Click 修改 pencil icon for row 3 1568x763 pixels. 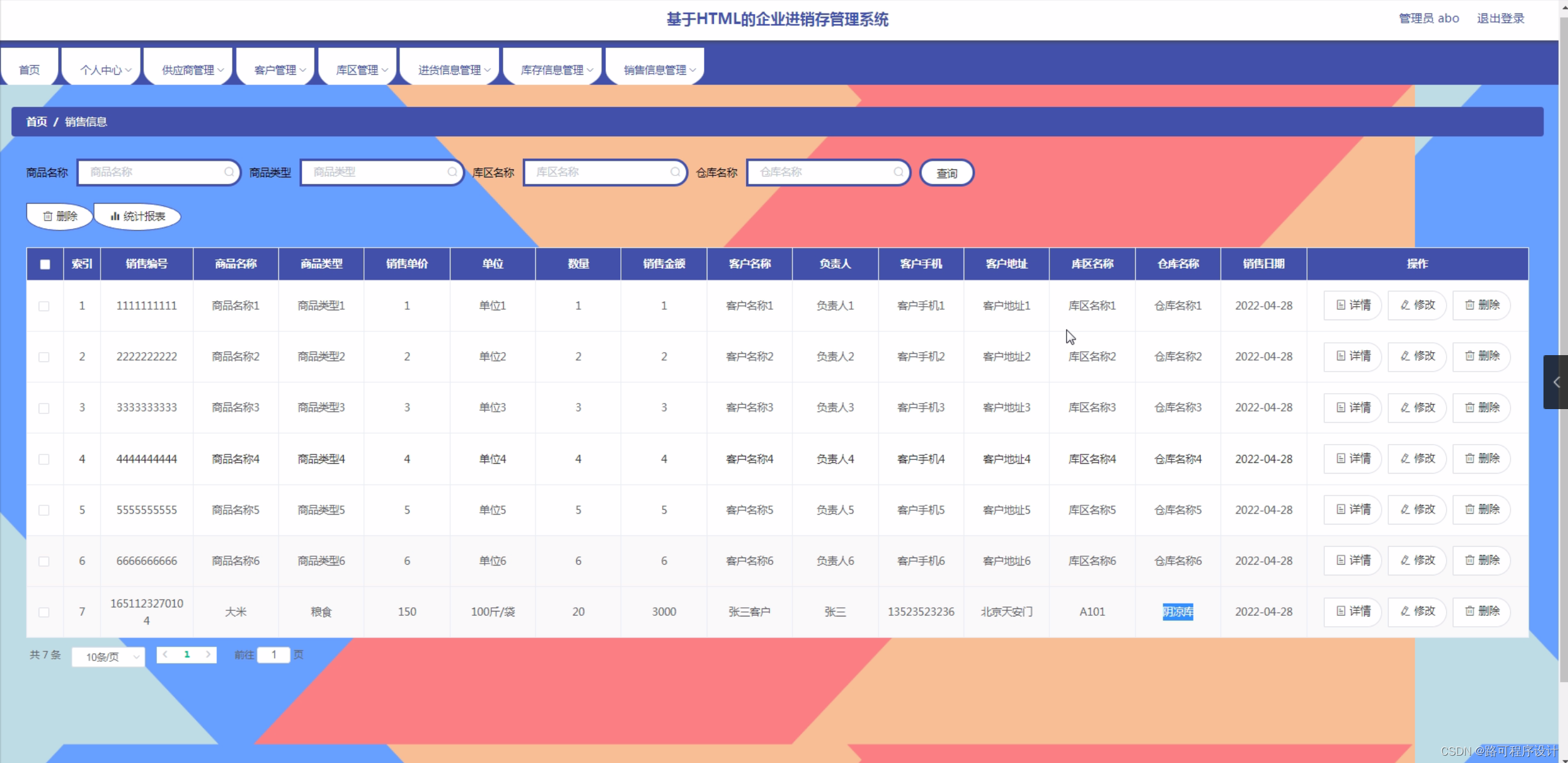point(1405,407)
